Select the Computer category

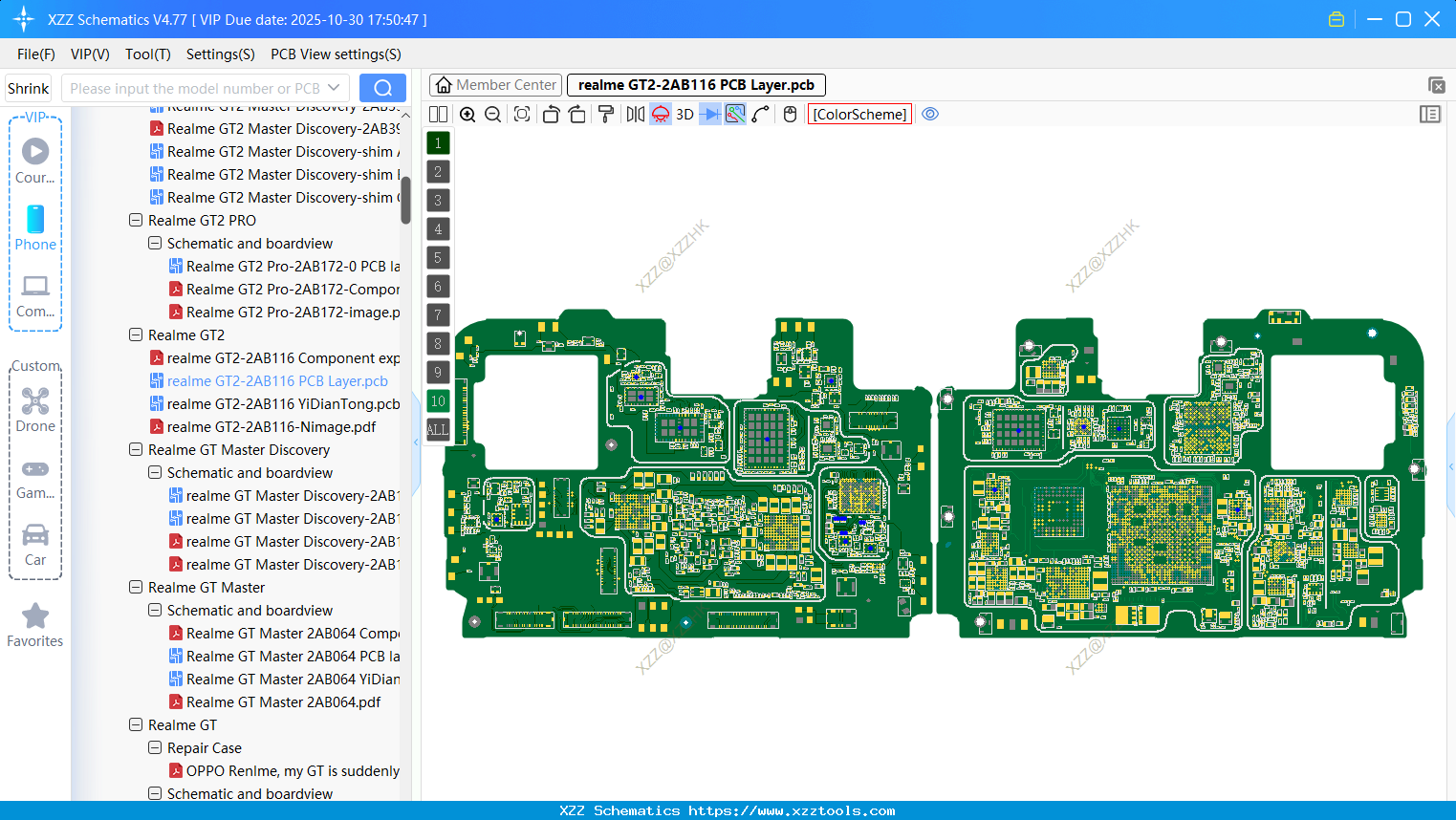tap(35, 296)
